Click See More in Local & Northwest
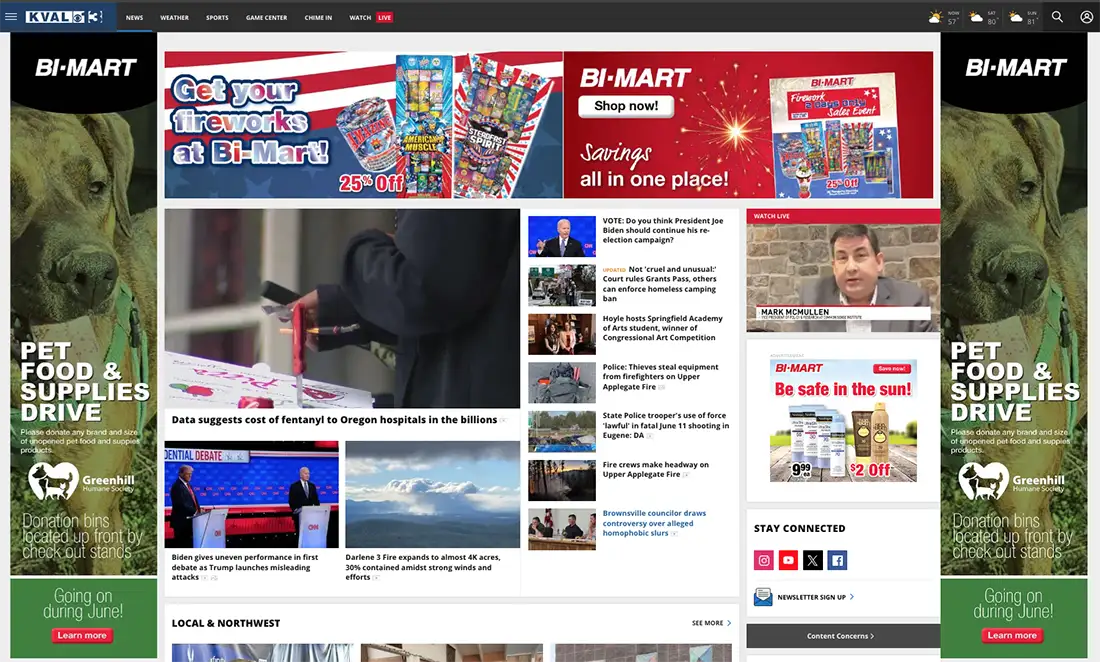This screenshot has width=1100, height=662. tap(711, 623)
